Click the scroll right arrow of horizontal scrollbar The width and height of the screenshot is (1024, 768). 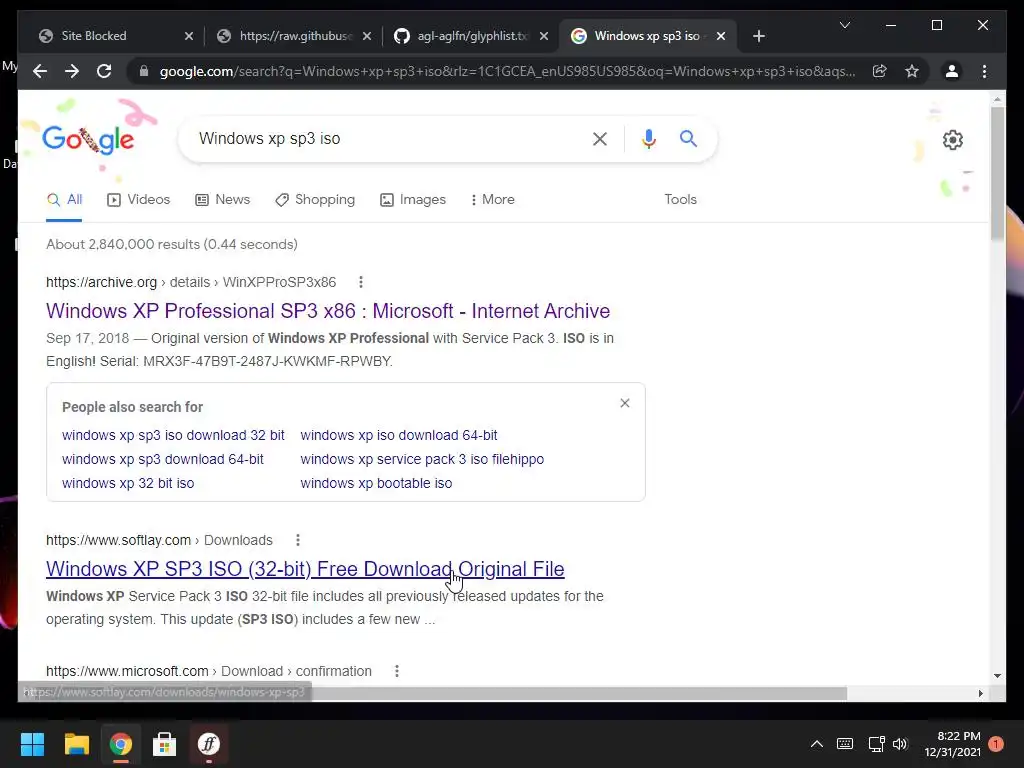coord(980,693)
